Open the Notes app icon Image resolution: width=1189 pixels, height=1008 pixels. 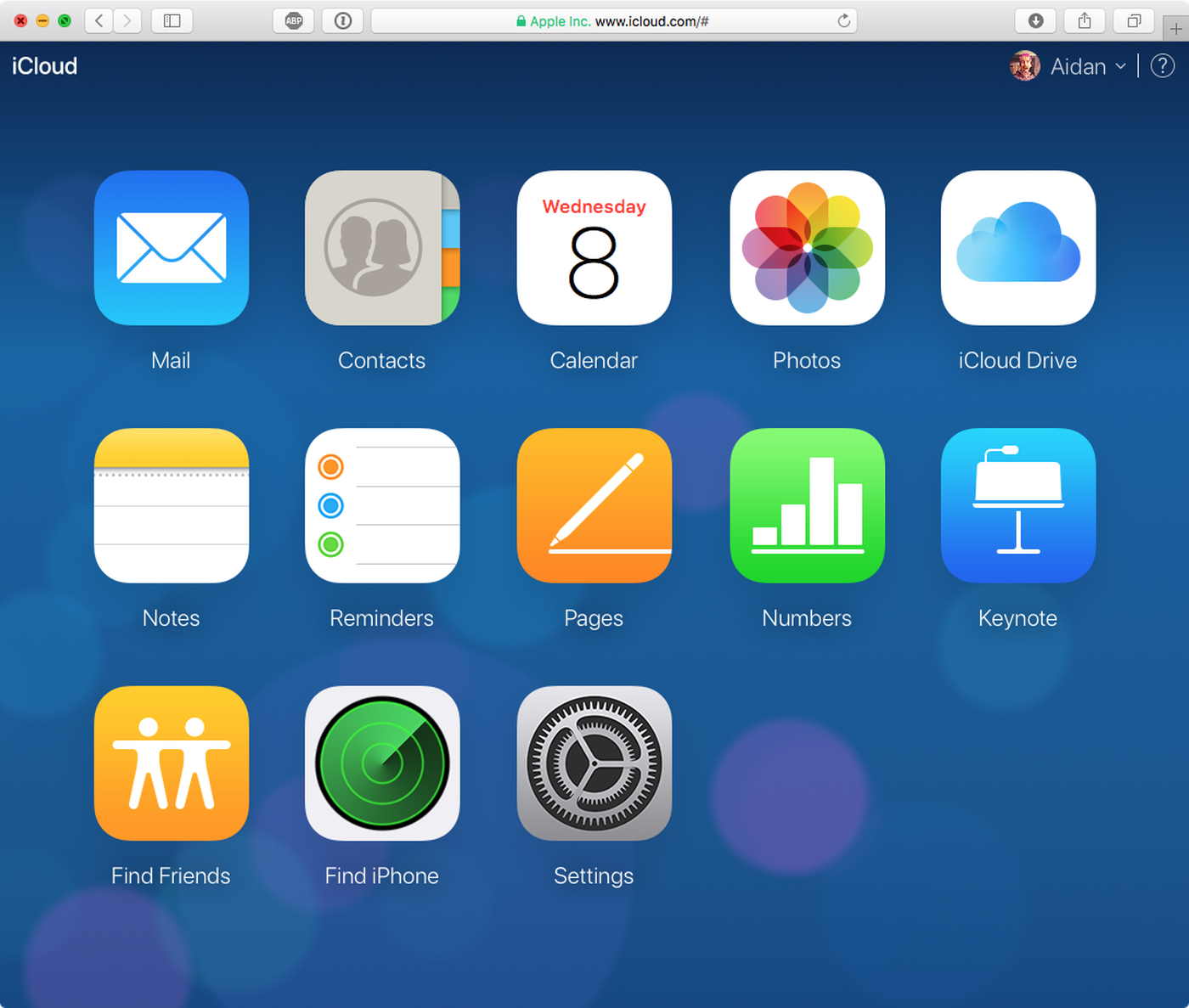coord(172,505)
